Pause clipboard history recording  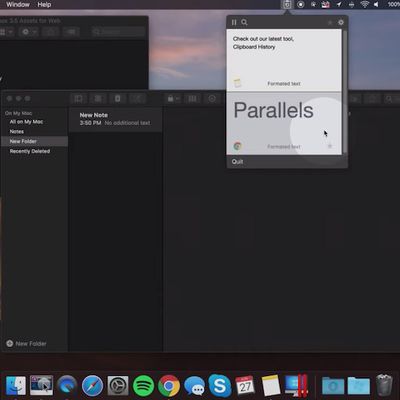pyautogui.click(x=234, y=22)
